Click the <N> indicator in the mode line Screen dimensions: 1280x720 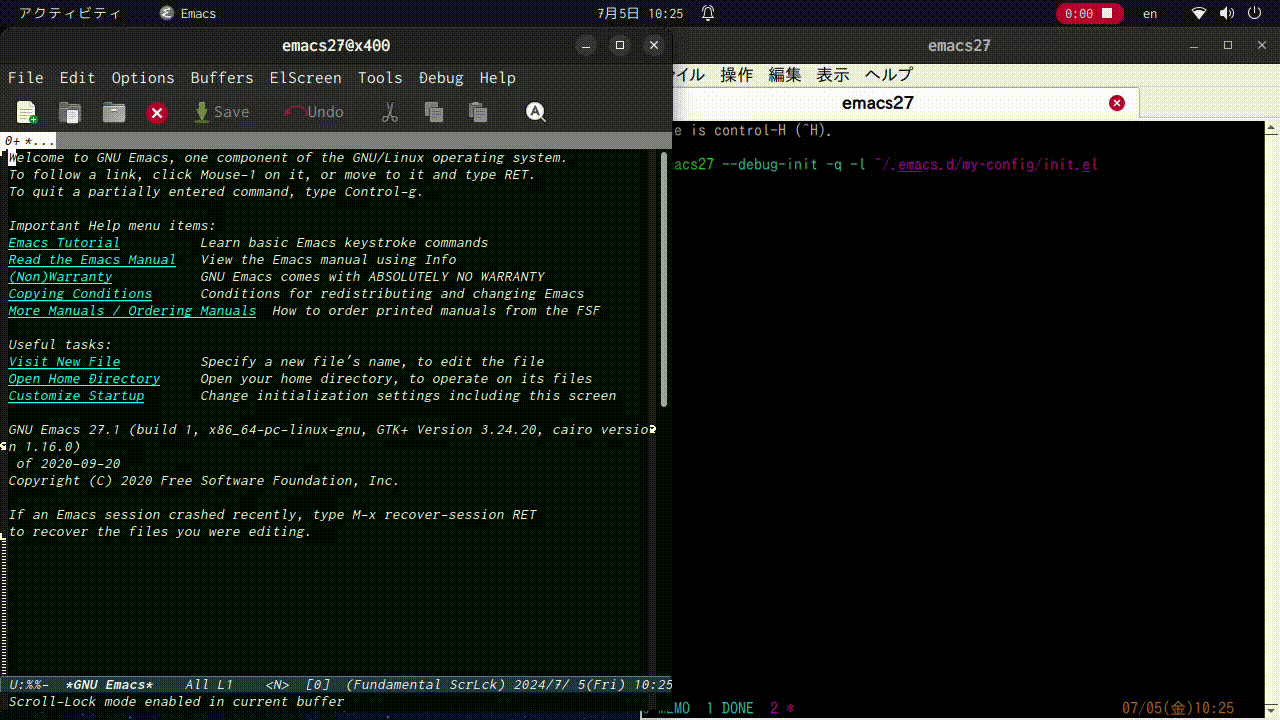point(277,685)
